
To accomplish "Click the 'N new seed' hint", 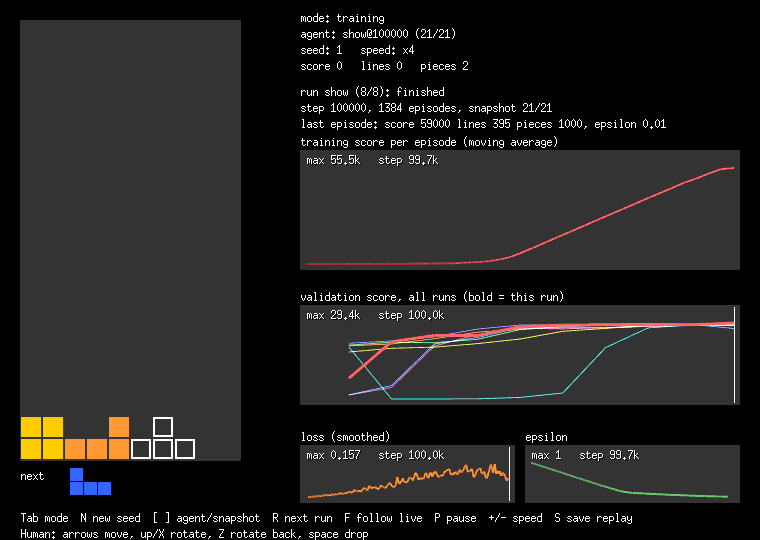I will [x=111, y=518].
